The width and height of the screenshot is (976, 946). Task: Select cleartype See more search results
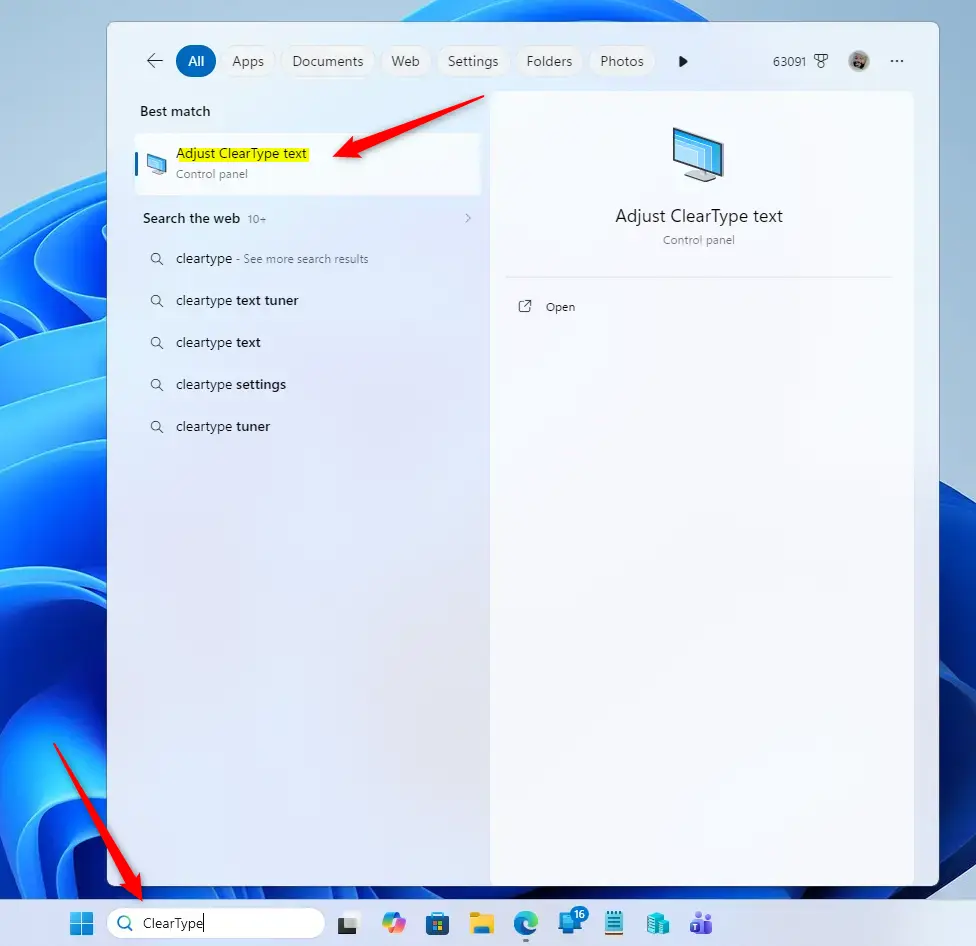[308, 259]
